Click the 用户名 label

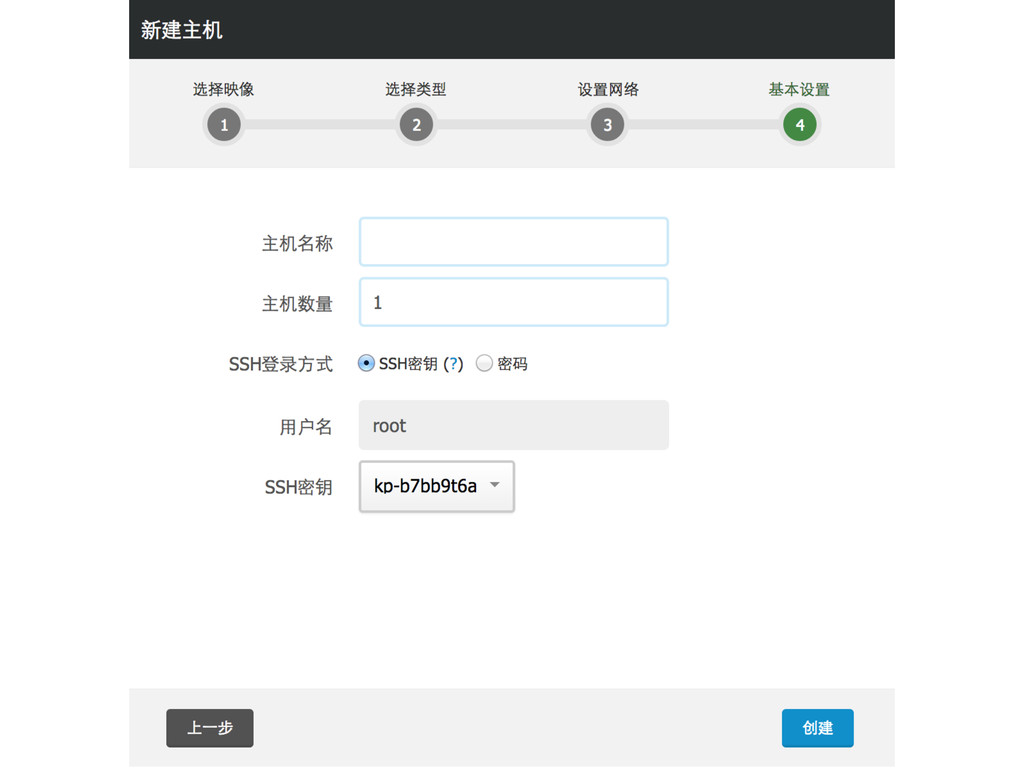coord(306,427)
